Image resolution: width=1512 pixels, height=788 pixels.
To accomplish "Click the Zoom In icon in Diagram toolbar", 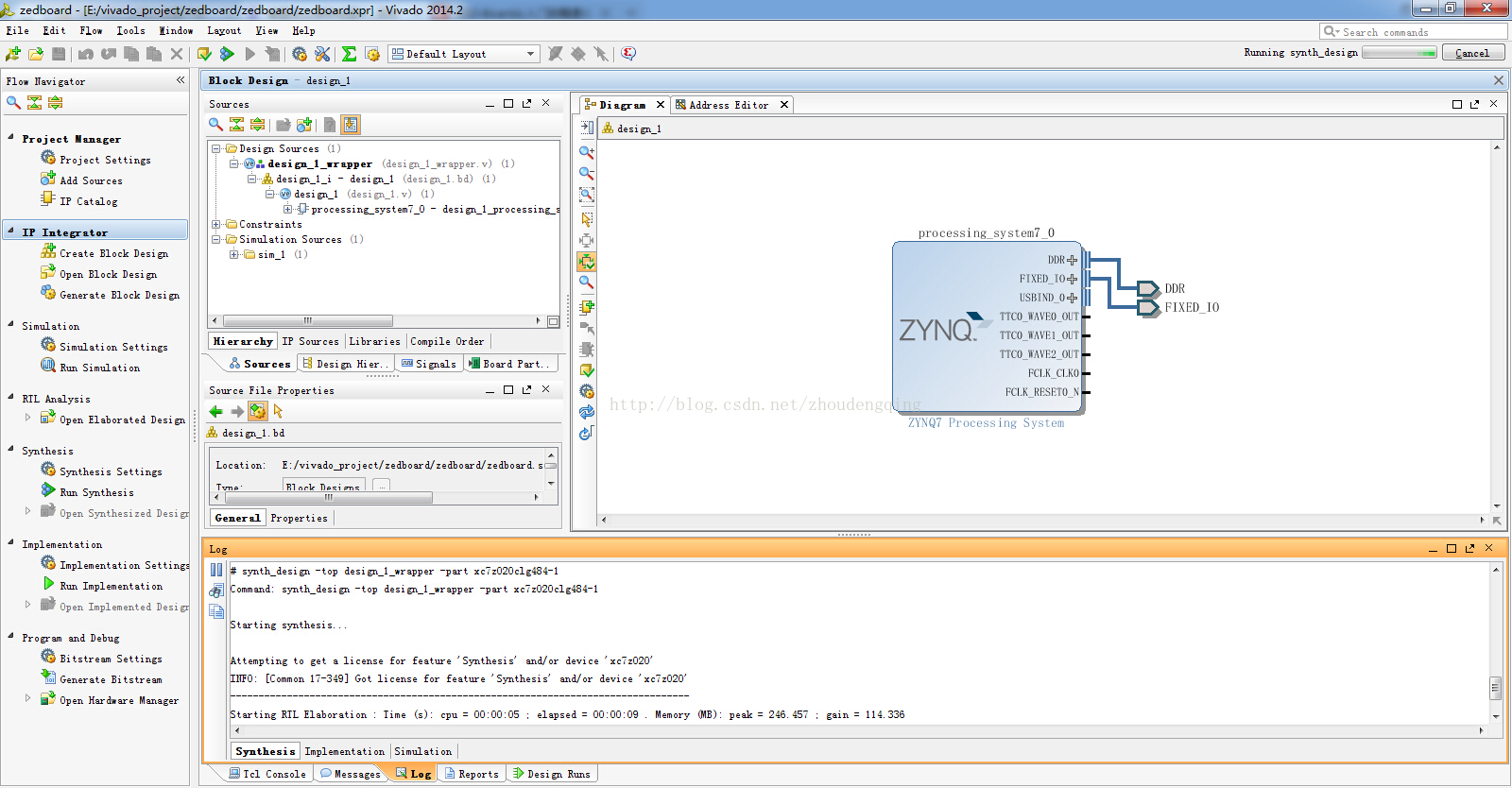I will [x=587, y=152].
